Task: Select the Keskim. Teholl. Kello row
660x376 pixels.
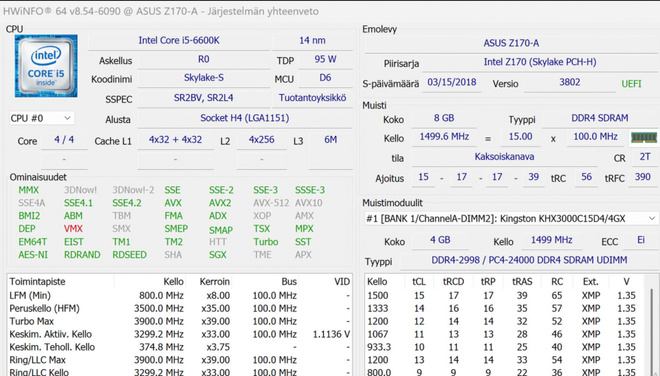Action: click(x=180, y=347)
